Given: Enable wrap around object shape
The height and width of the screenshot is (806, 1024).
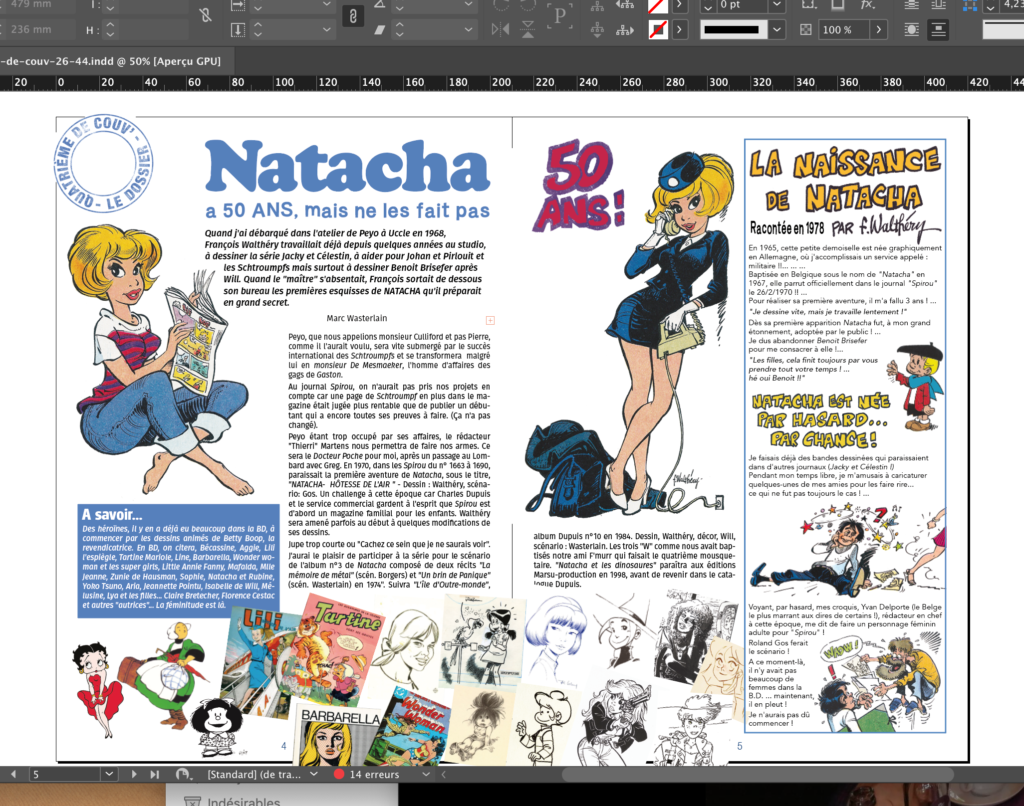Looking at the screenshot, I should coord(912,29).
